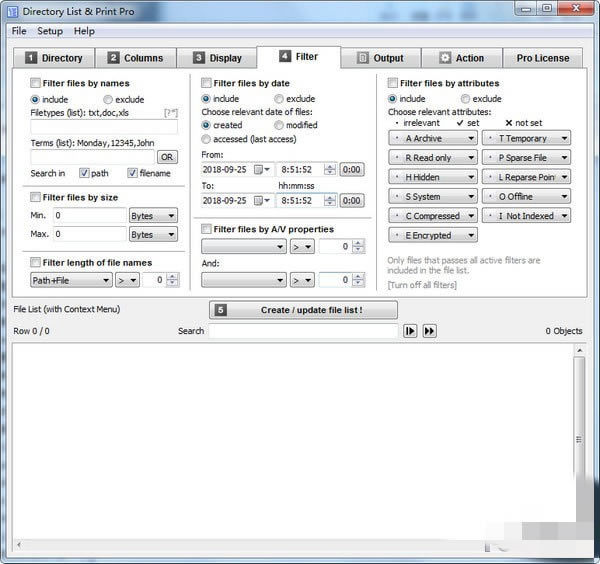Uncheck the path search checkbox

[x=84, y=173]
